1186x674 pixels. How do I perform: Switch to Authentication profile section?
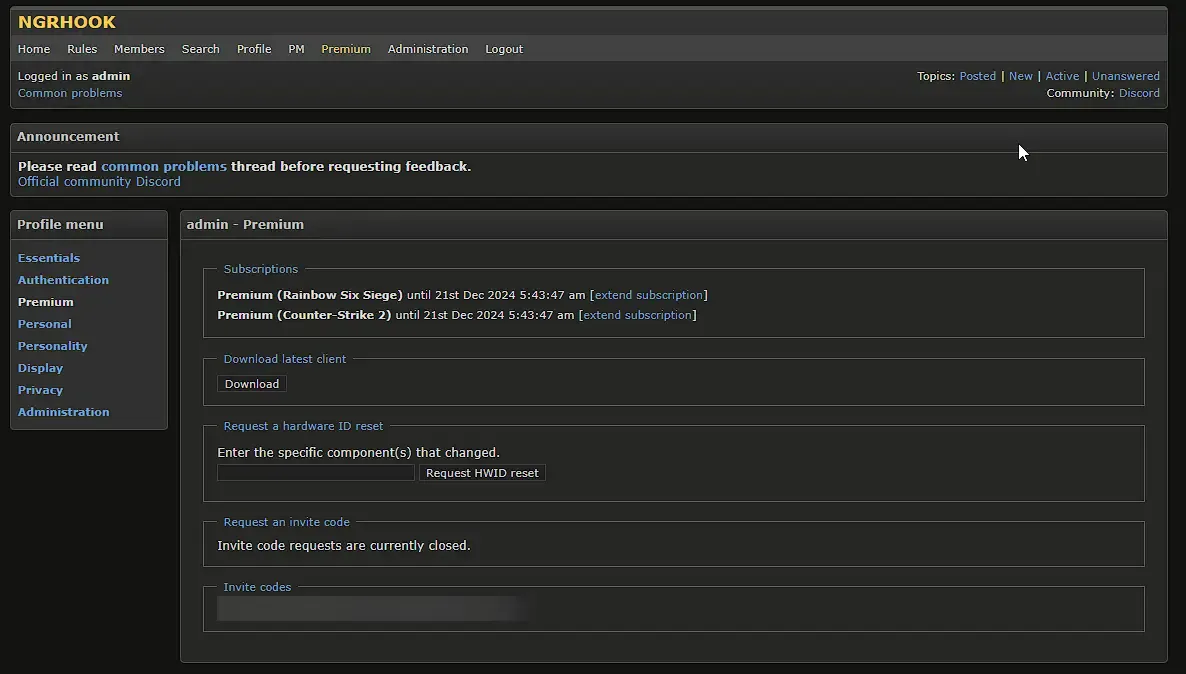pos(63,280)
